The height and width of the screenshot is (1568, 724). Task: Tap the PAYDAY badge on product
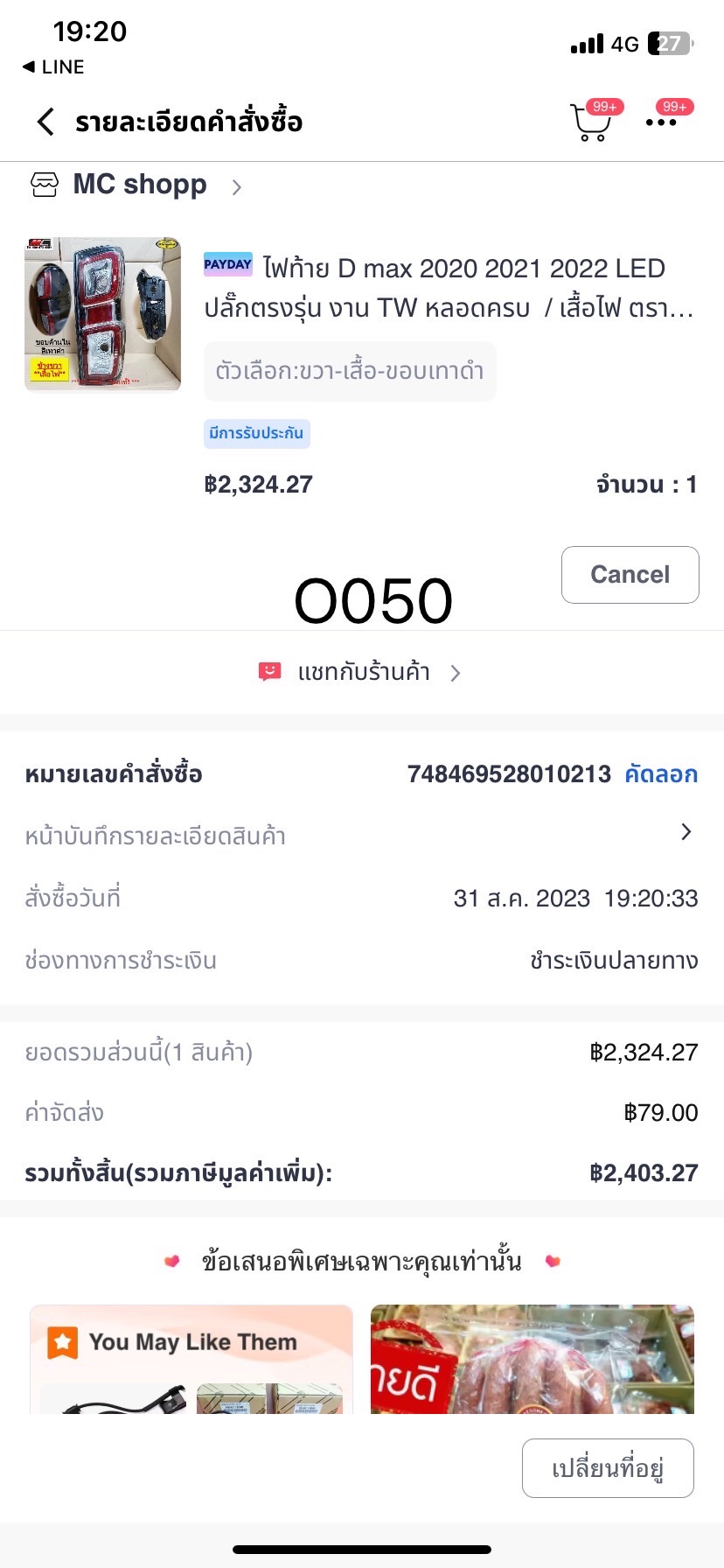[x=227, y=264]
